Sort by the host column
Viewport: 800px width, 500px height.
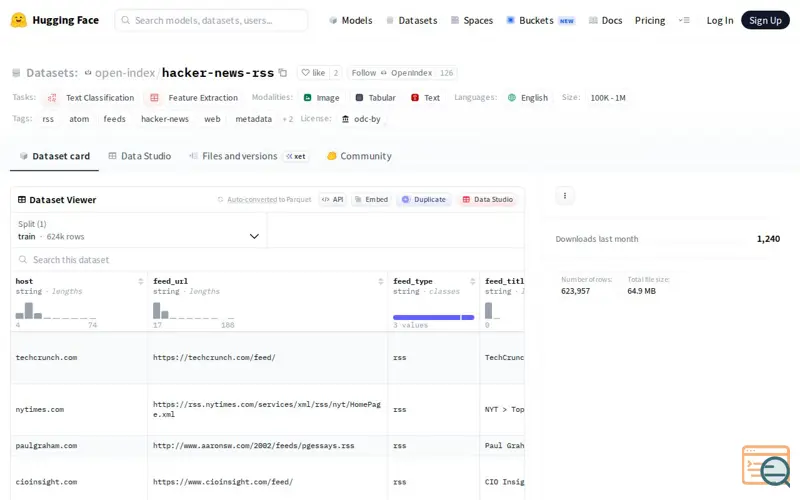click(140, 282)
